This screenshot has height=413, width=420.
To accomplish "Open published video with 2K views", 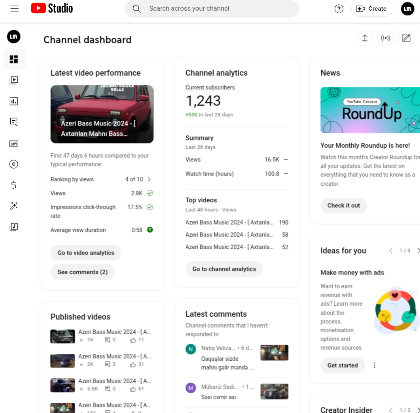I will click(101, 360).
